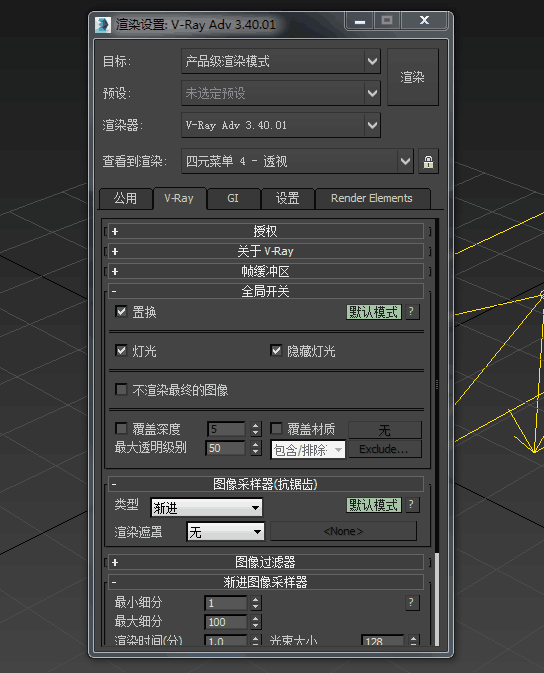
Task: Click the 光束大小 value field
Action: click(383, 640)
